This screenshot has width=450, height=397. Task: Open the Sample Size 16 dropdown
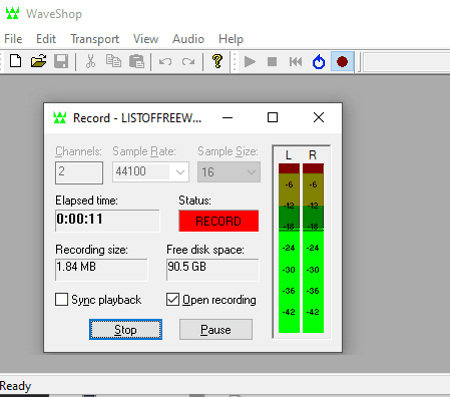[229, 172]
